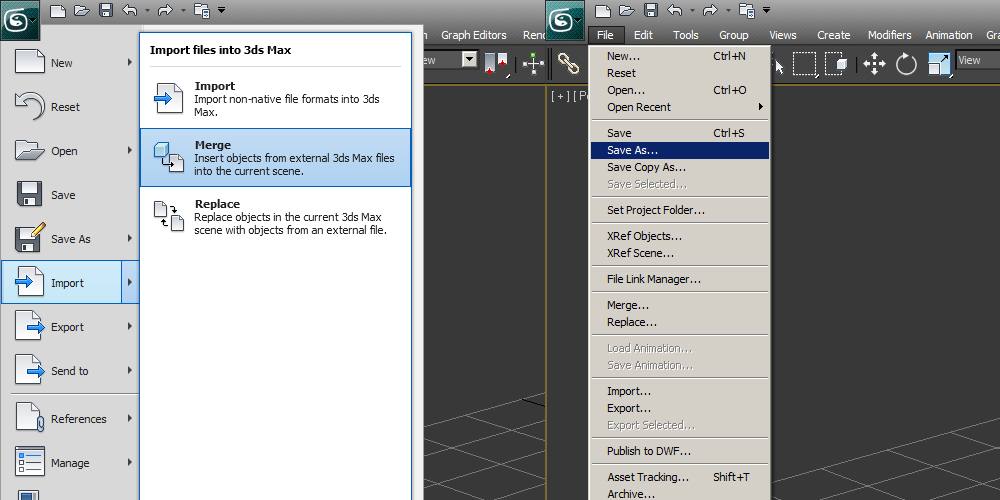1000x500 pixels.
Task: Choose Merge… in classic File menu
Action: click(680, 305)
